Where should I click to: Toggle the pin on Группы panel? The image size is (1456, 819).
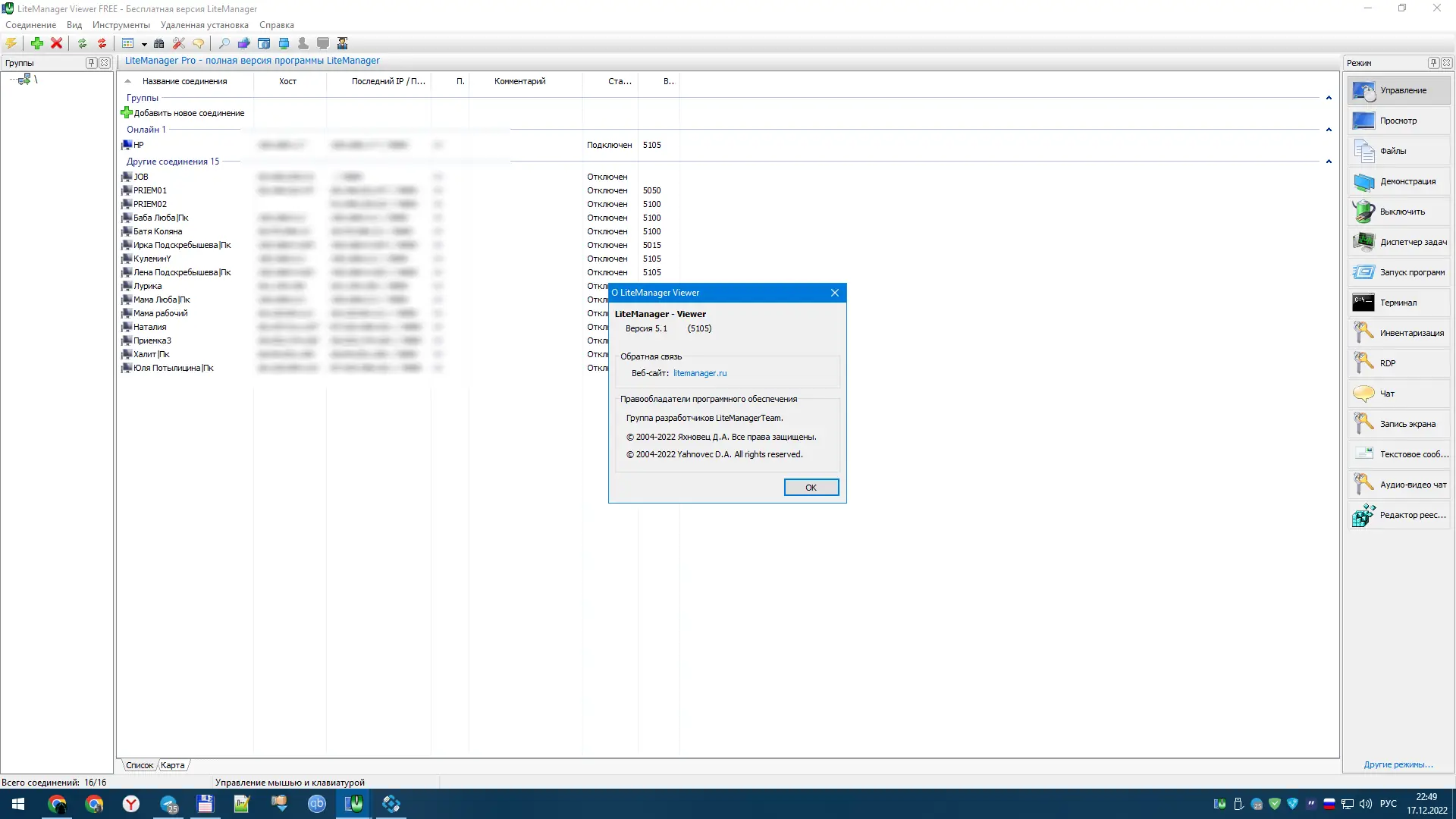pos(91,63)
